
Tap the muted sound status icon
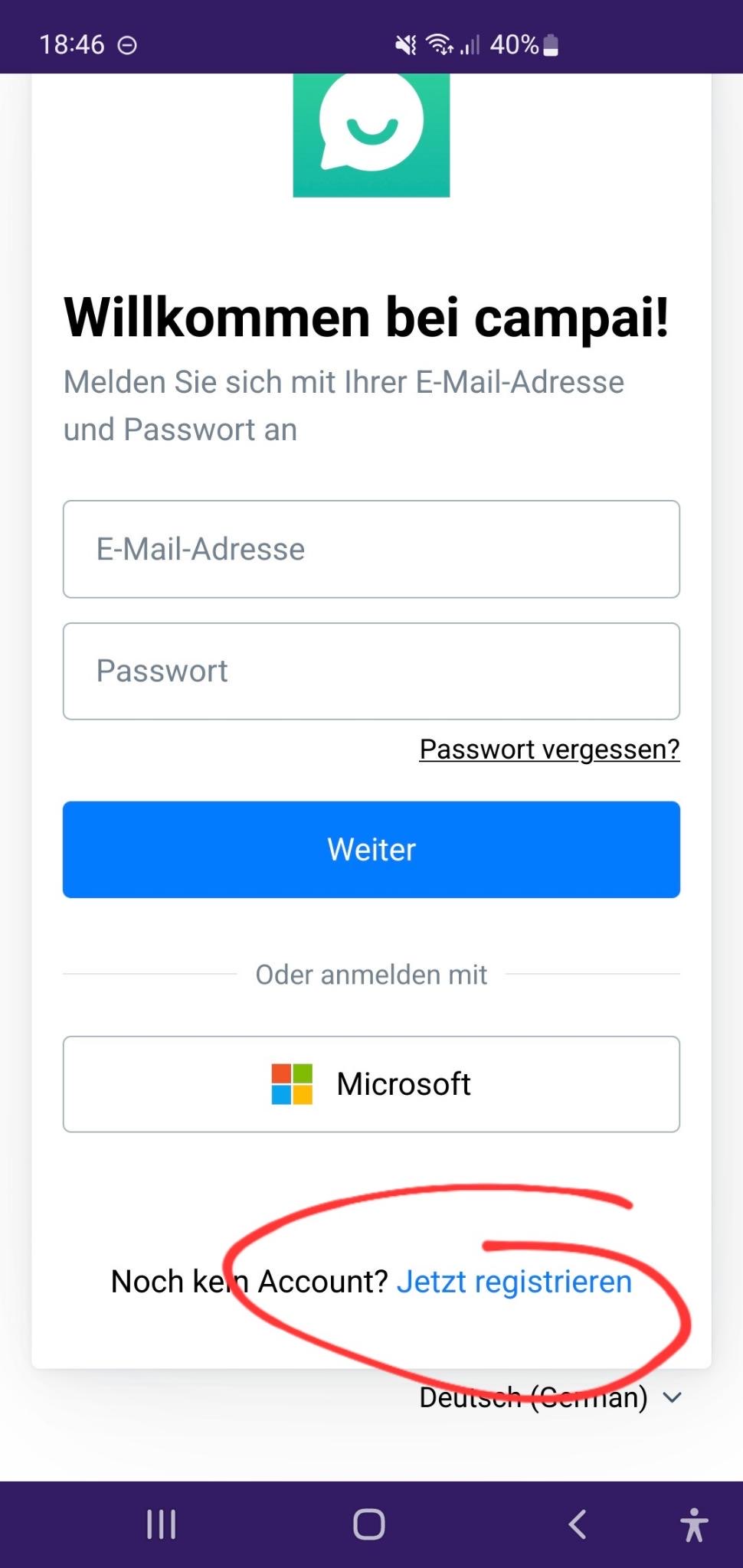click(x=405, y=45)
